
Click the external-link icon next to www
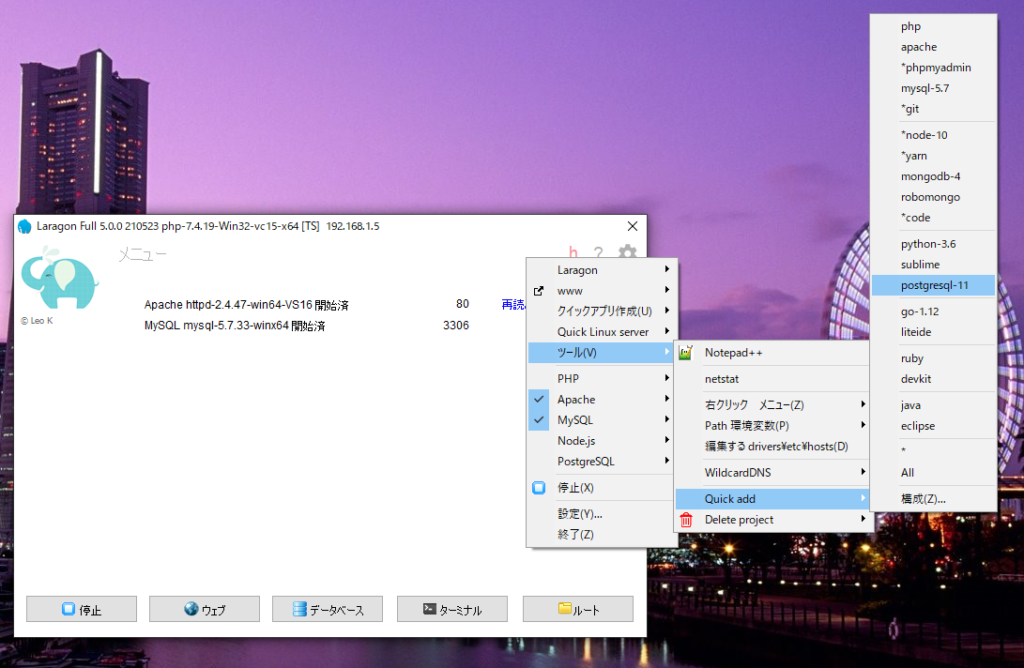(x=538, y=291)
